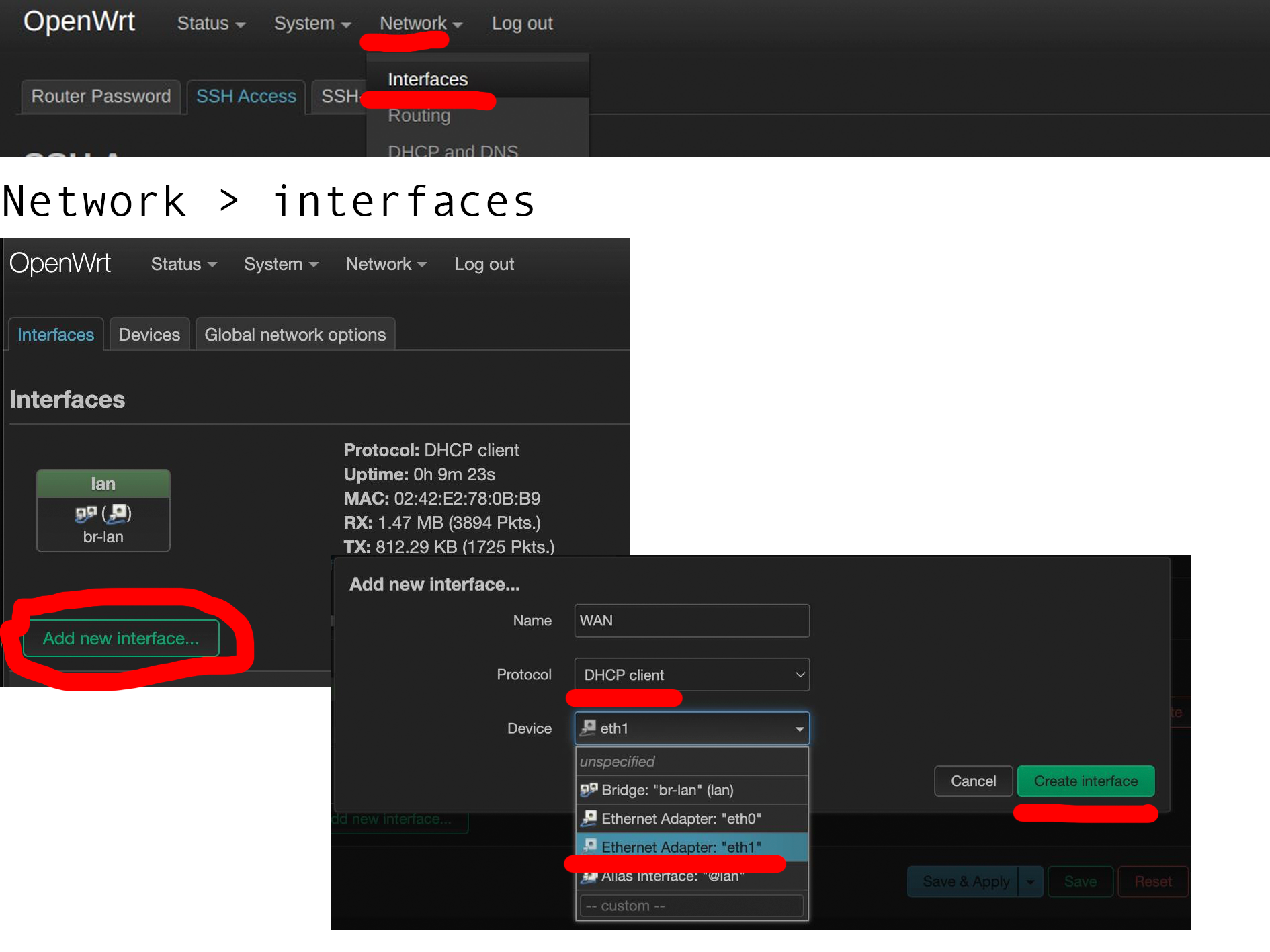Click the Add new interface... button on the Interfaces page
The image size is (1270, 952).
pos(121,638)
